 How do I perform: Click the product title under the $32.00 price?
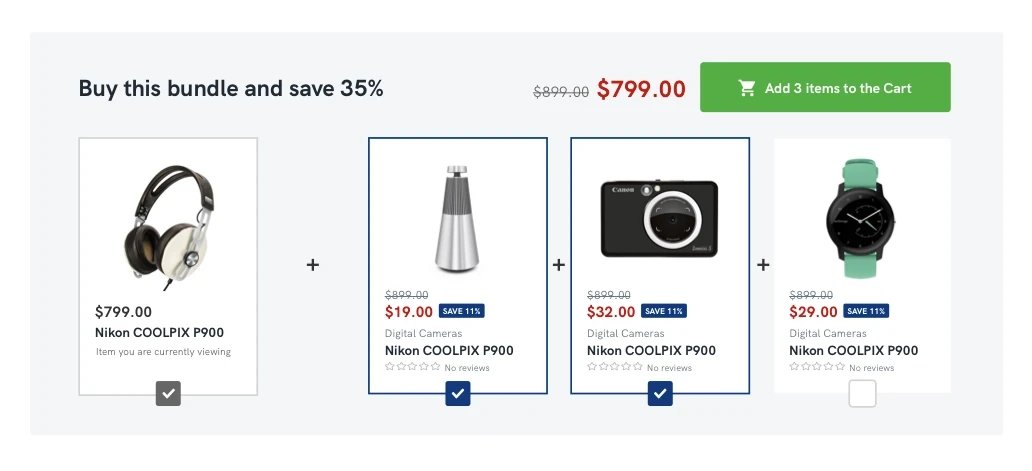click(x=651, y=351)
